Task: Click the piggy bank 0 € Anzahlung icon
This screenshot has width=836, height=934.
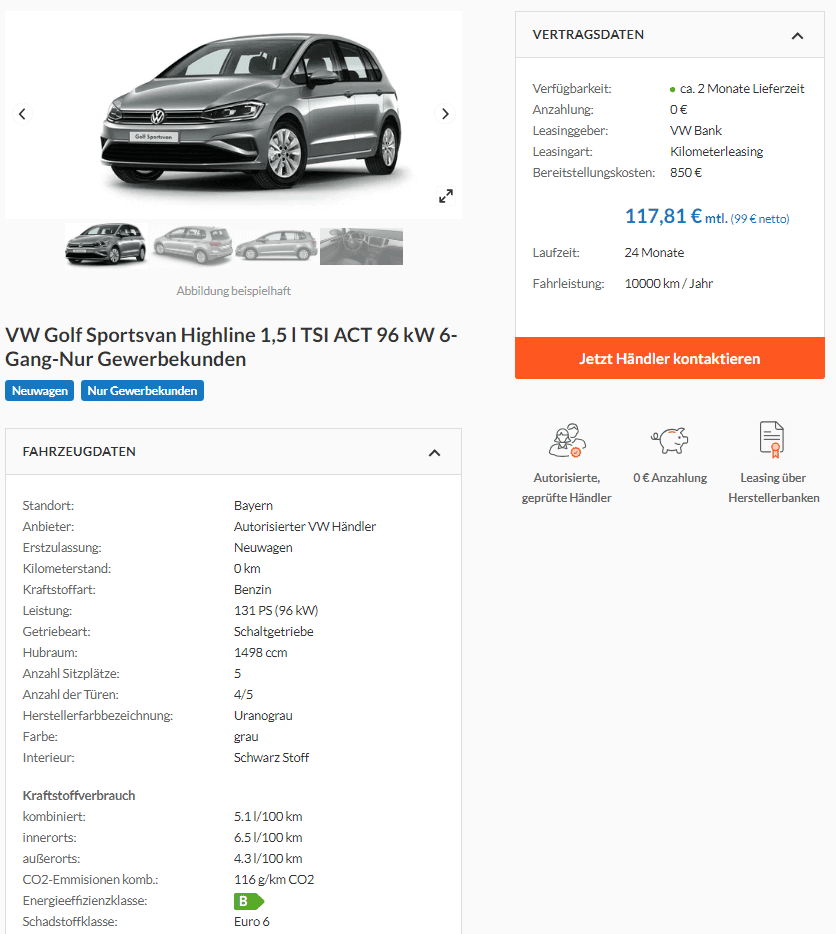Action: pyautogui.click(x=670, y=440)
